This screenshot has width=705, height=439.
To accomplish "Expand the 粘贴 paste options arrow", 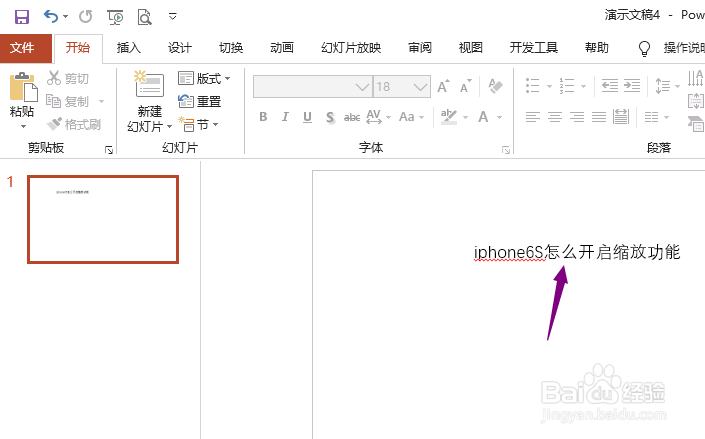I will (22, 127).
